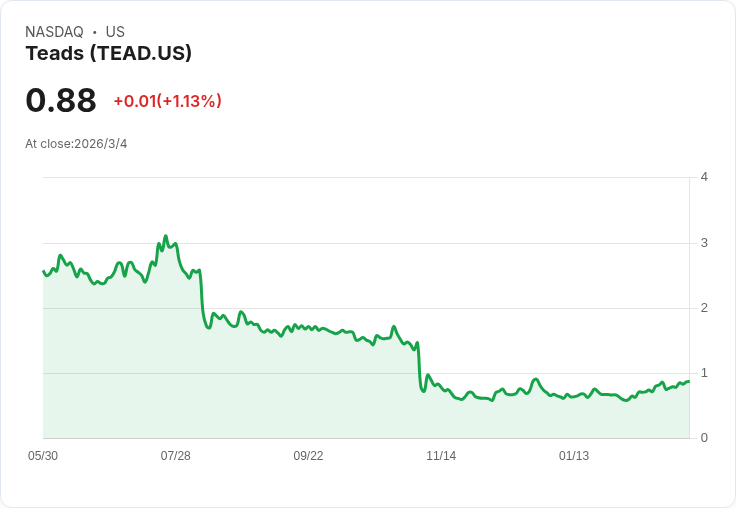
Task: Click the y-axis label 2
Action: (704, 308)
